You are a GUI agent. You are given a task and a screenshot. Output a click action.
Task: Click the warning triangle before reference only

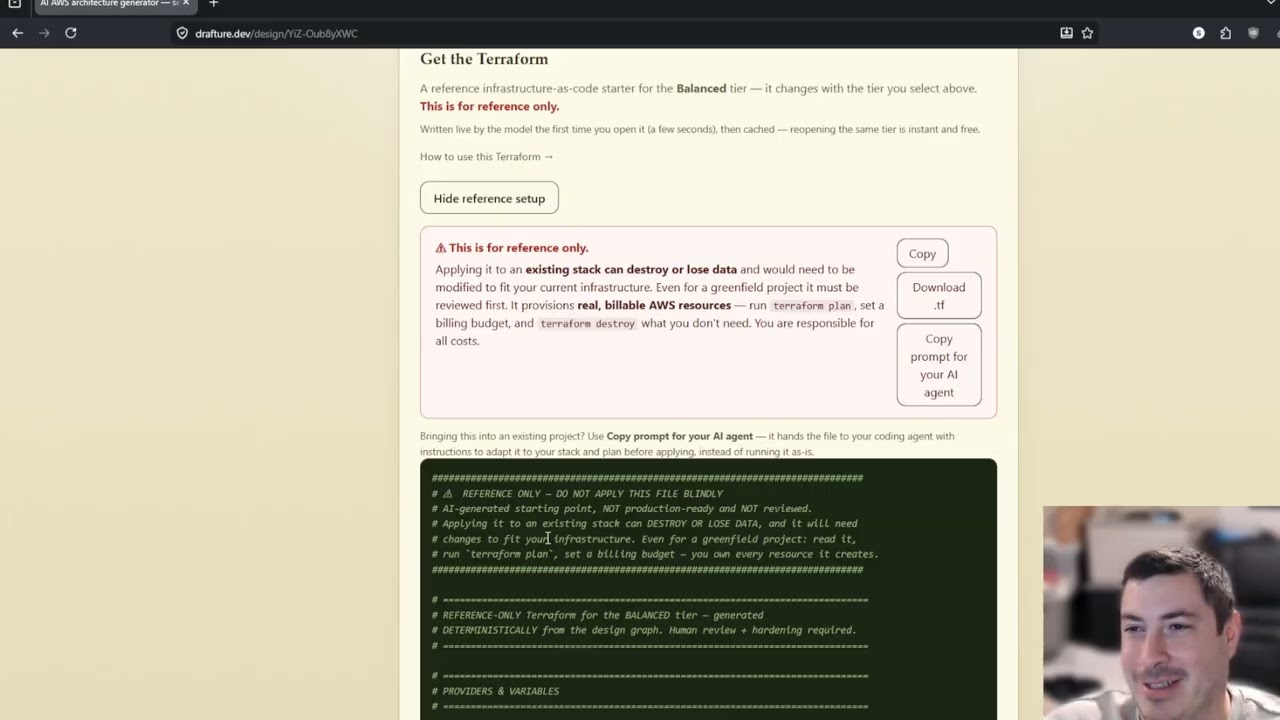tap(440, 248)
